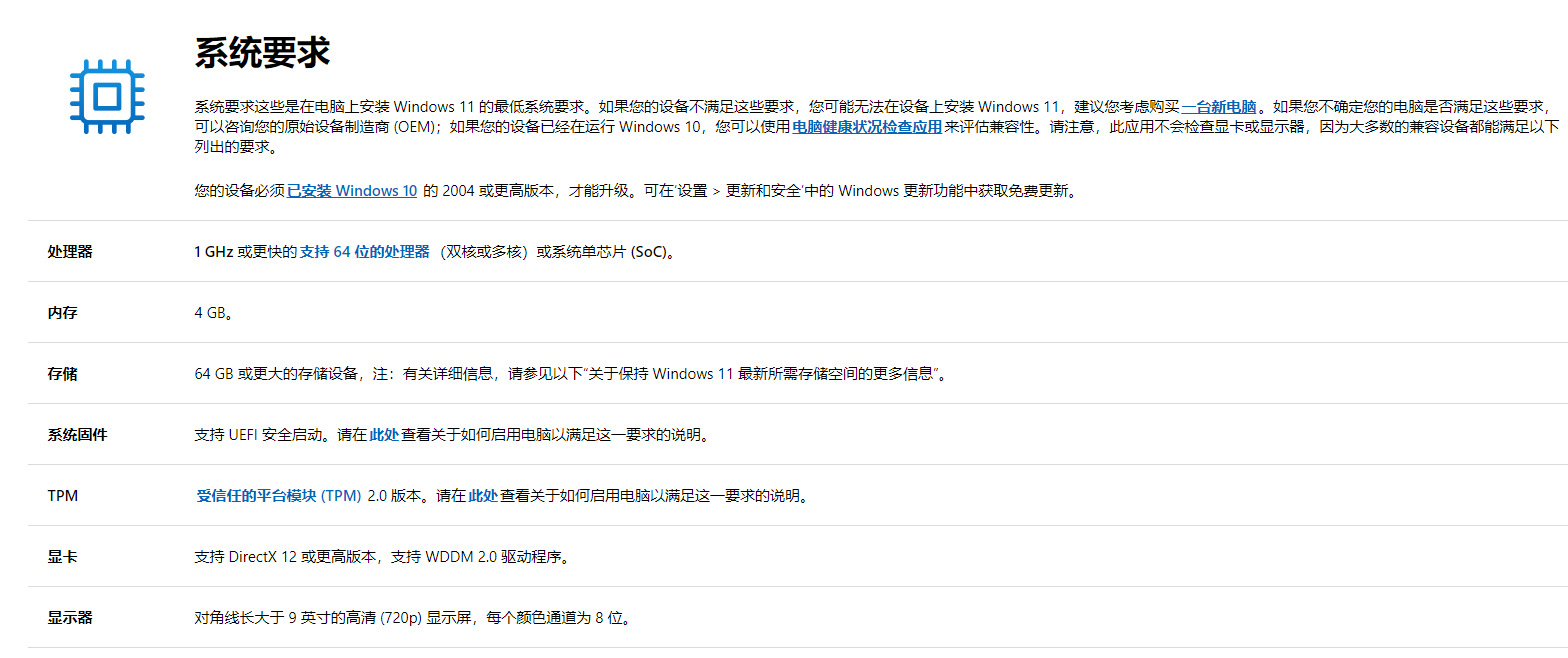Select the 显示器 row label

pos(70,618)
